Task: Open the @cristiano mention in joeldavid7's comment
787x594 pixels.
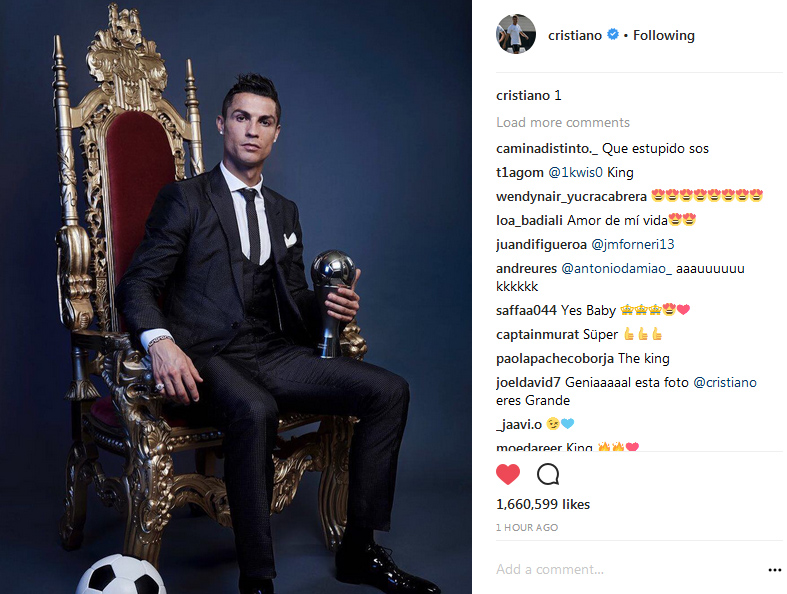Action: pyautogui.click(x=725, y=383)
